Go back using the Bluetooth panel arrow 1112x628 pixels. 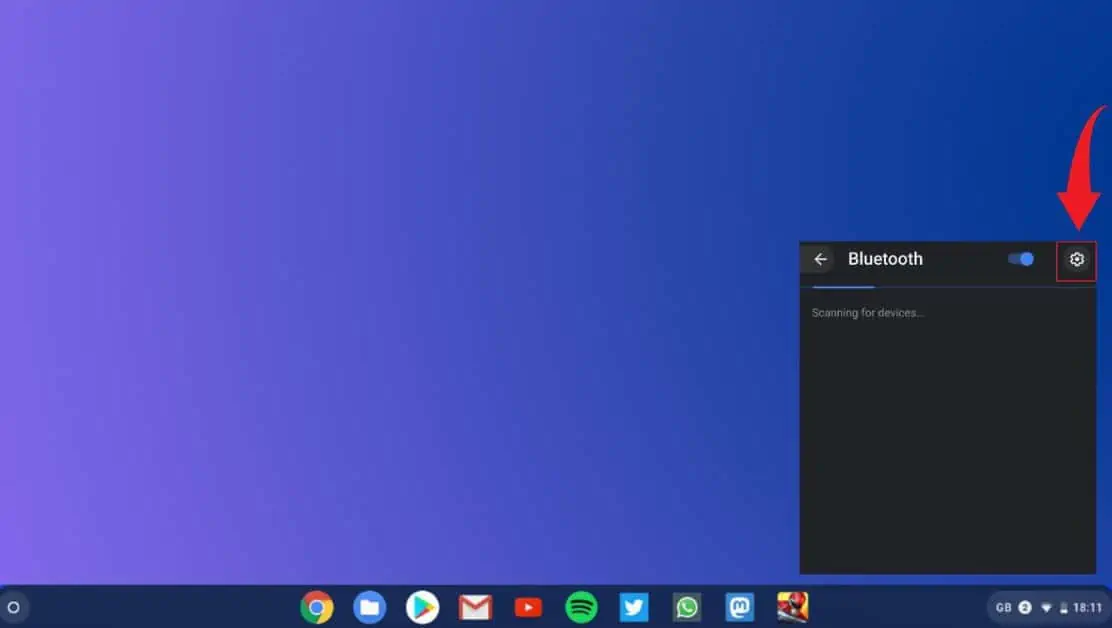[x=821, y=259]
